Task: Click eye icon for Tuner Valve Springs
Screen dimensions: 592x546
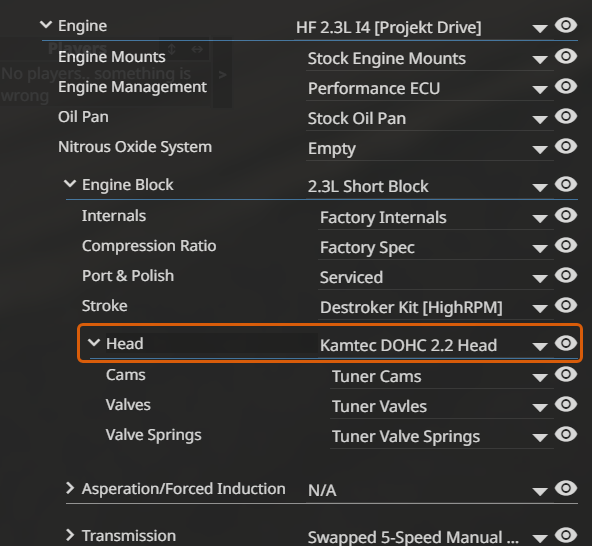Action: tap(566, 434)
